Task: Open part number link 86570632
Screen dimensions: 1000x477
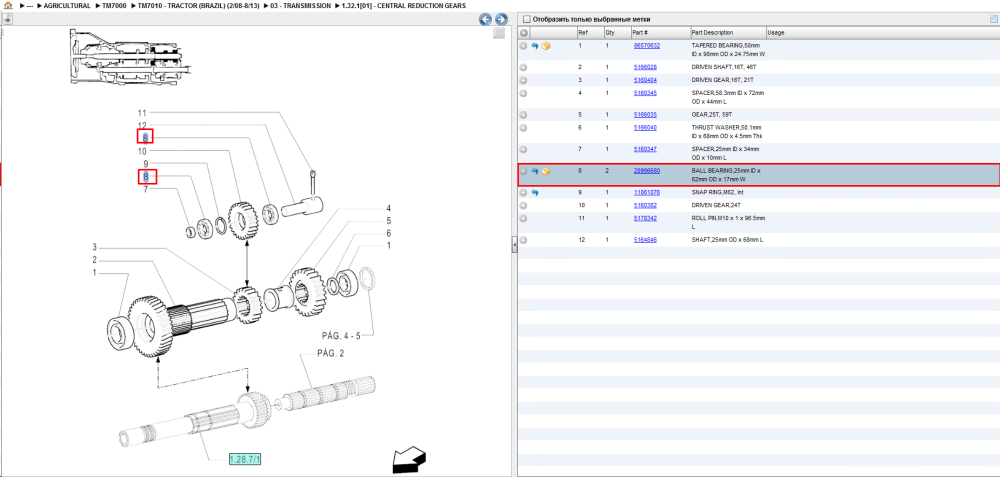Action: coord(646,46)
